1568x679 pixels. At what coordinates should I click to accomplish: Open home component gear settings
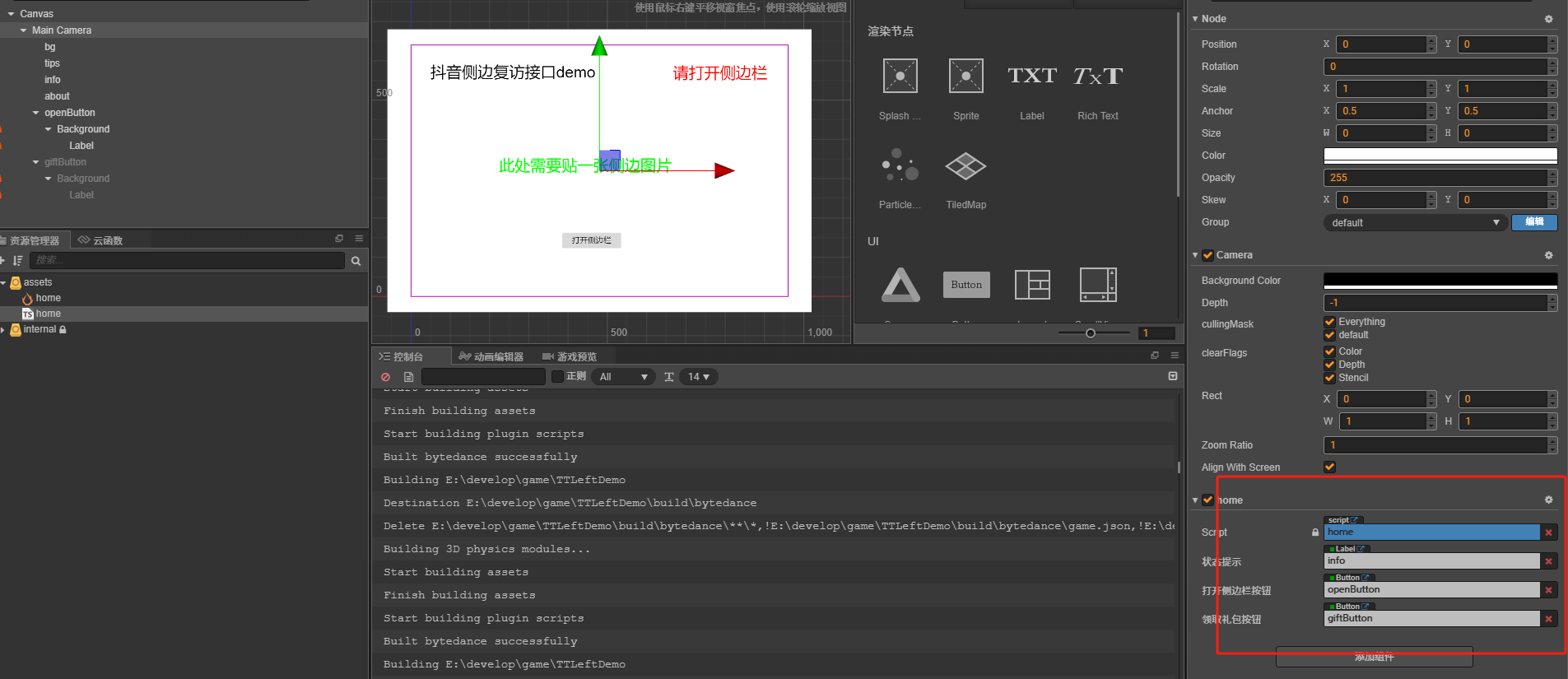point(1548,500)
